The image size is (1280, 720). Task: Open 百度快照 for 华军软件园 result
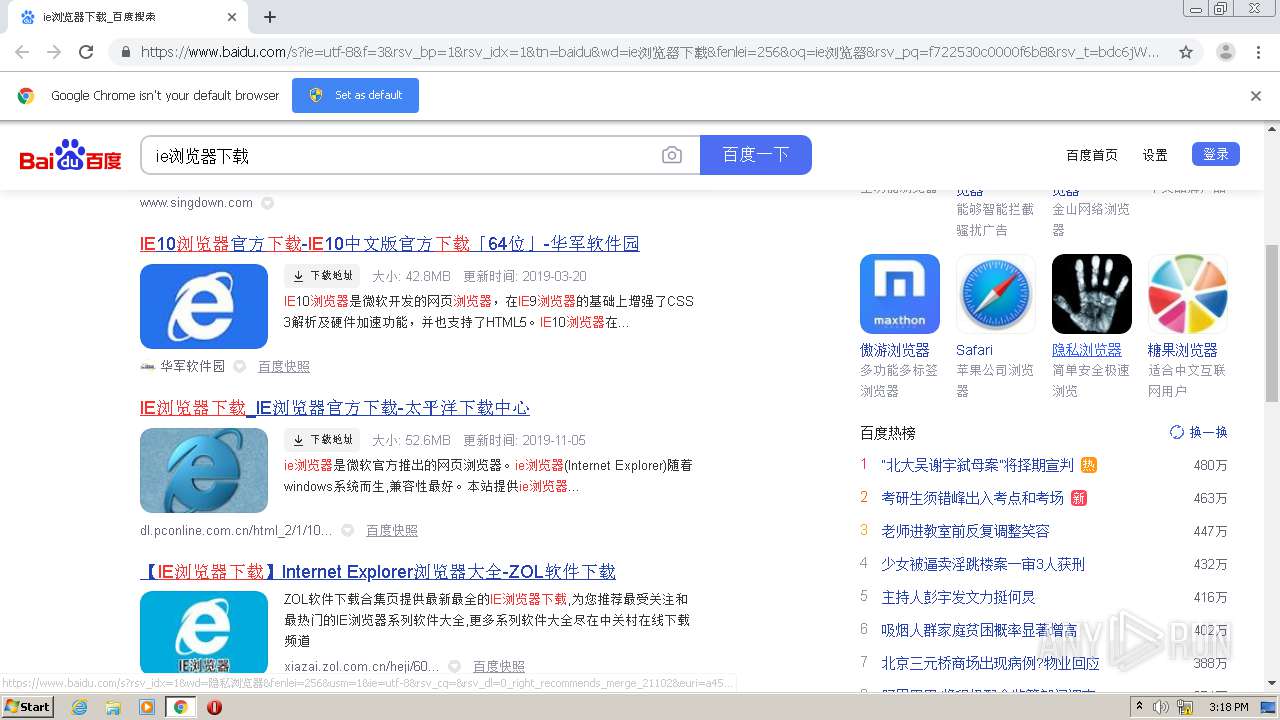[x=284, y=367]
